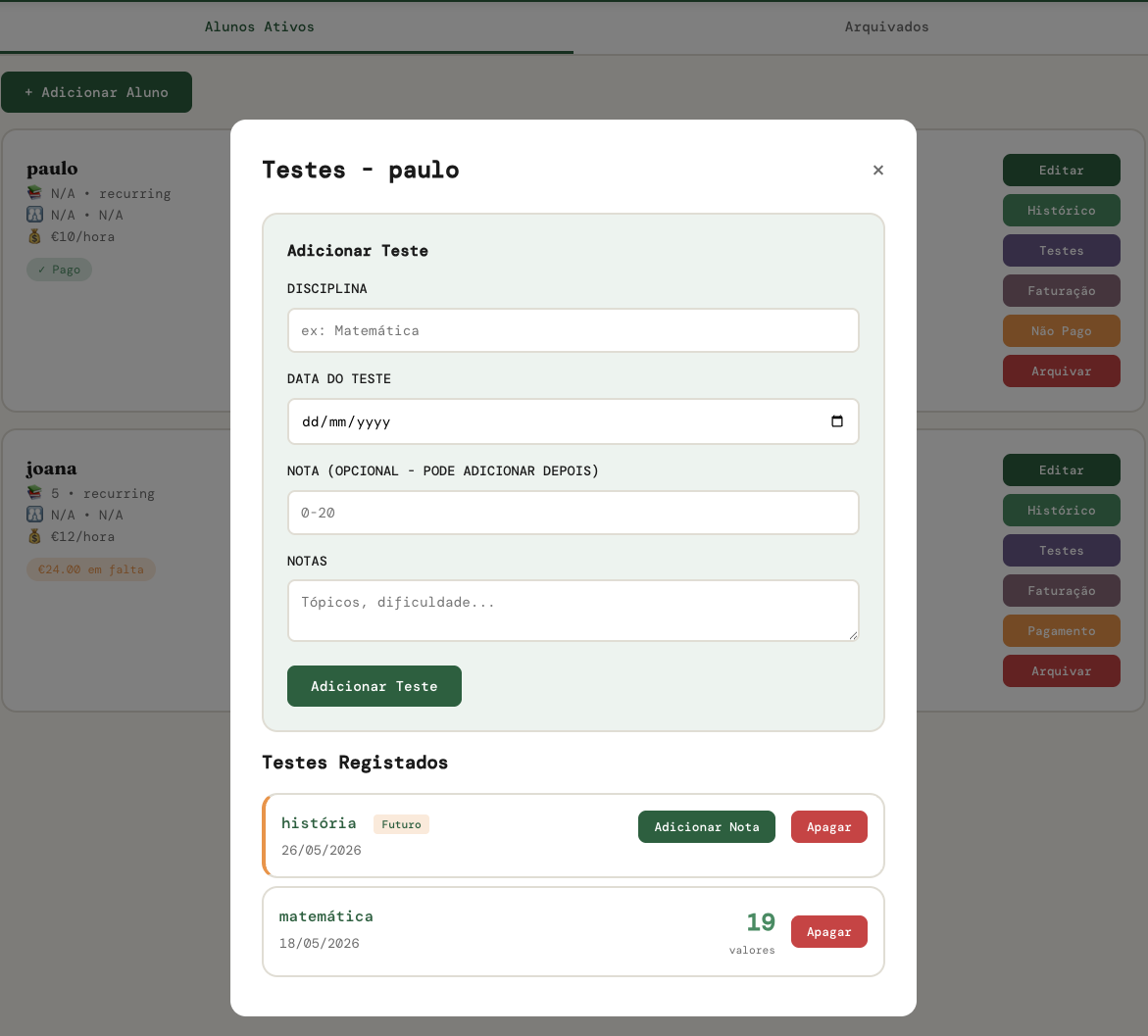1148x1036 pixels.
Task: Click the money bag icon next to €10/hora
Action: coord(34,236)
